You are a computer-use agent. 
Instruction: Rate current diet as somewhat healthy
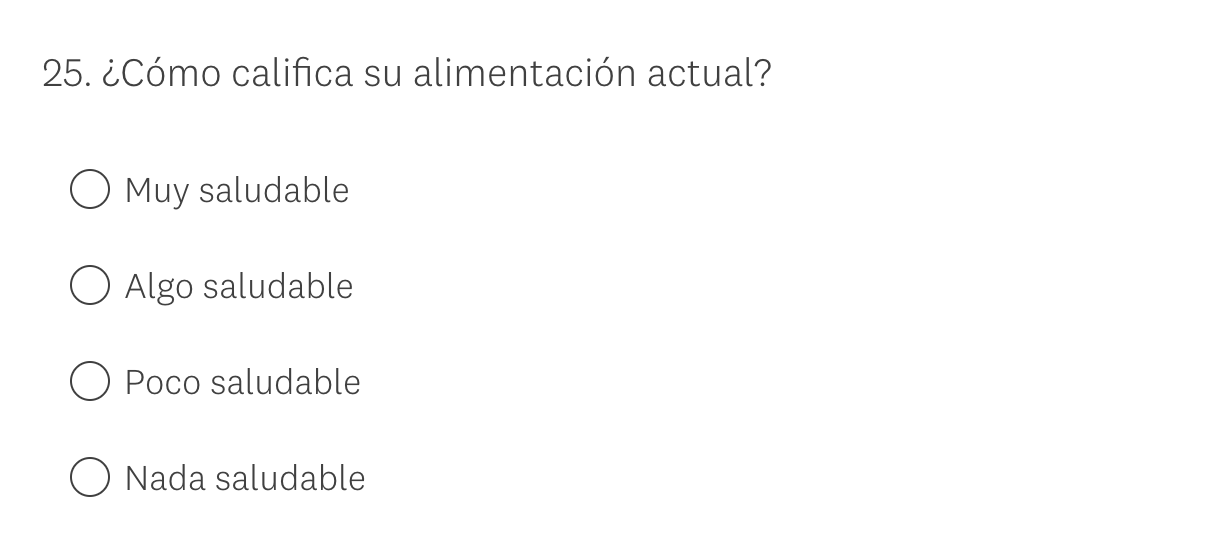[90, 286]
